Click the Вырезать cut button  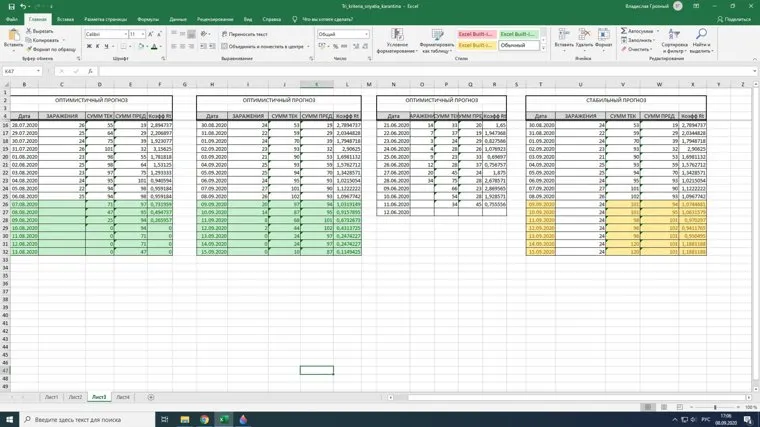pyautogui.click(x=40, y=31)
